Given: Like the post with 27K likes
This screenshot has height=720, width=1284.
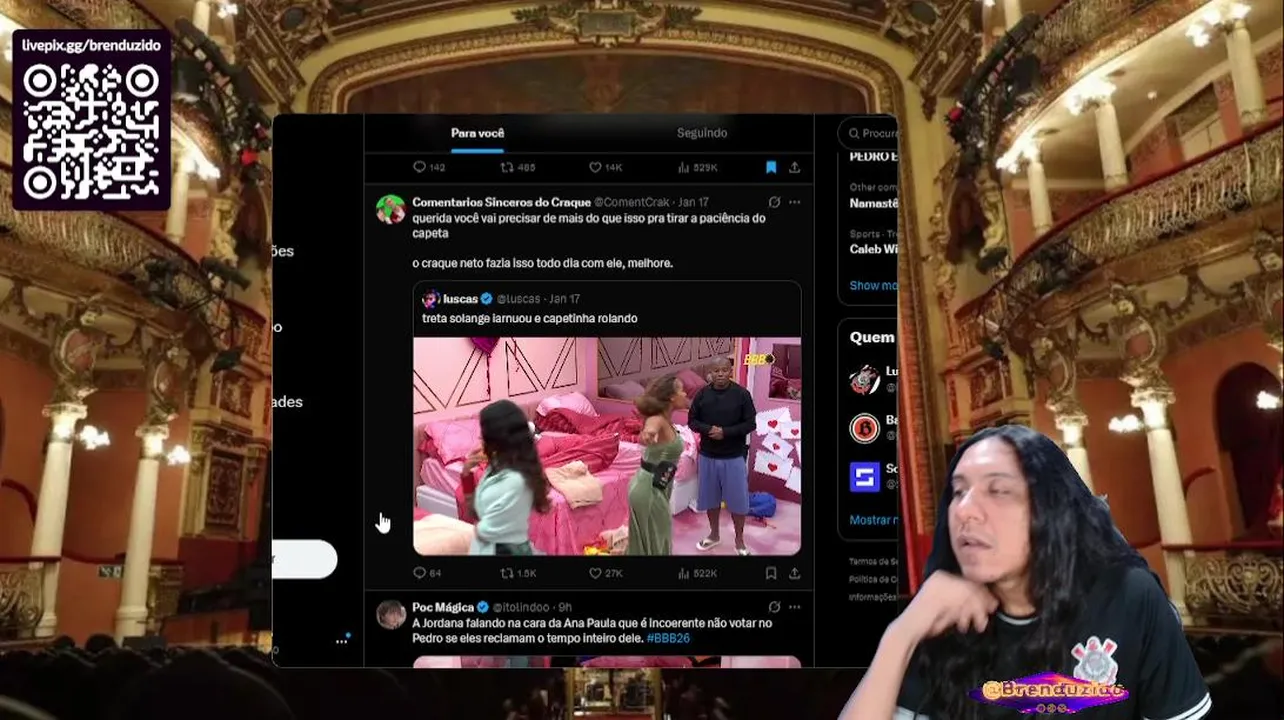Looking at the screenshot, I should [x=605, y=573].
